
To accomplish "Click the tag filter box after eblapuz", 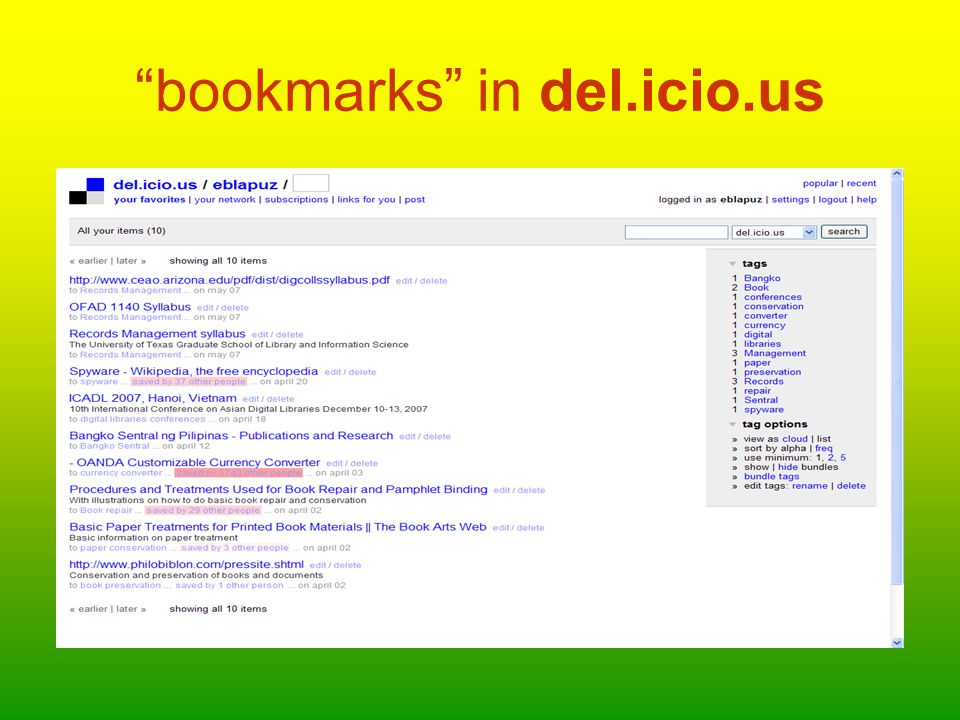I will [x=311, y=183].
